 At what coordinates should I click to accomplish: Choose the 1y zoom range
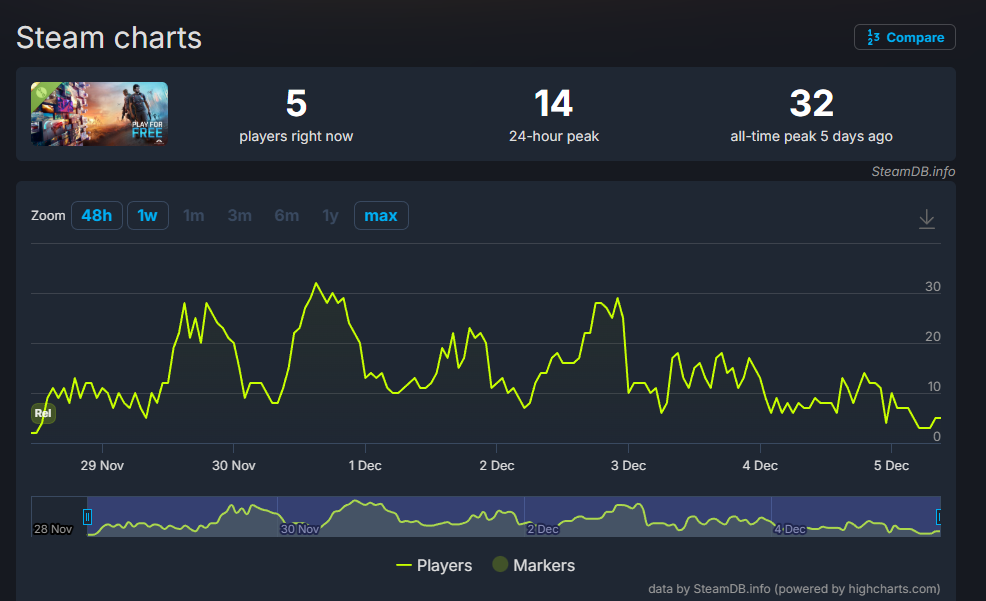click(330, 216)
